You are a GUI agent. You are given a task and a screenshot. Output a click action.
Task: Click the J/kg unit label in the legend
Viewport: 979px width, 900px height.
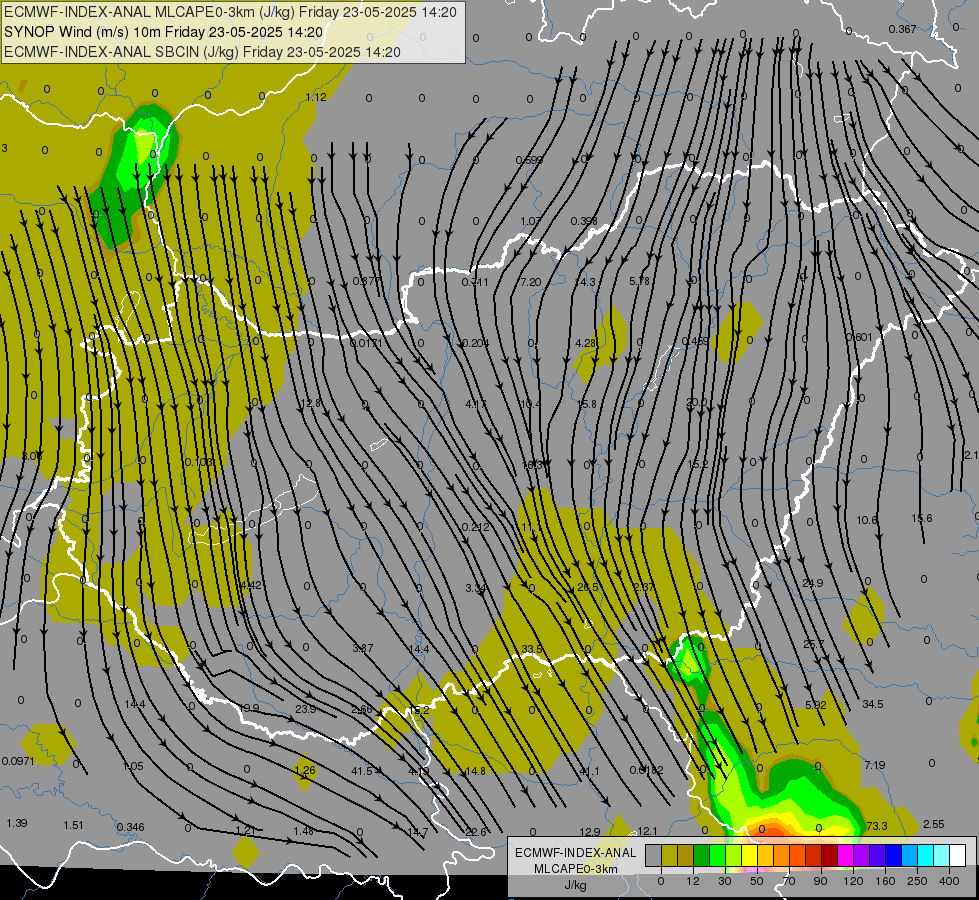576,885
